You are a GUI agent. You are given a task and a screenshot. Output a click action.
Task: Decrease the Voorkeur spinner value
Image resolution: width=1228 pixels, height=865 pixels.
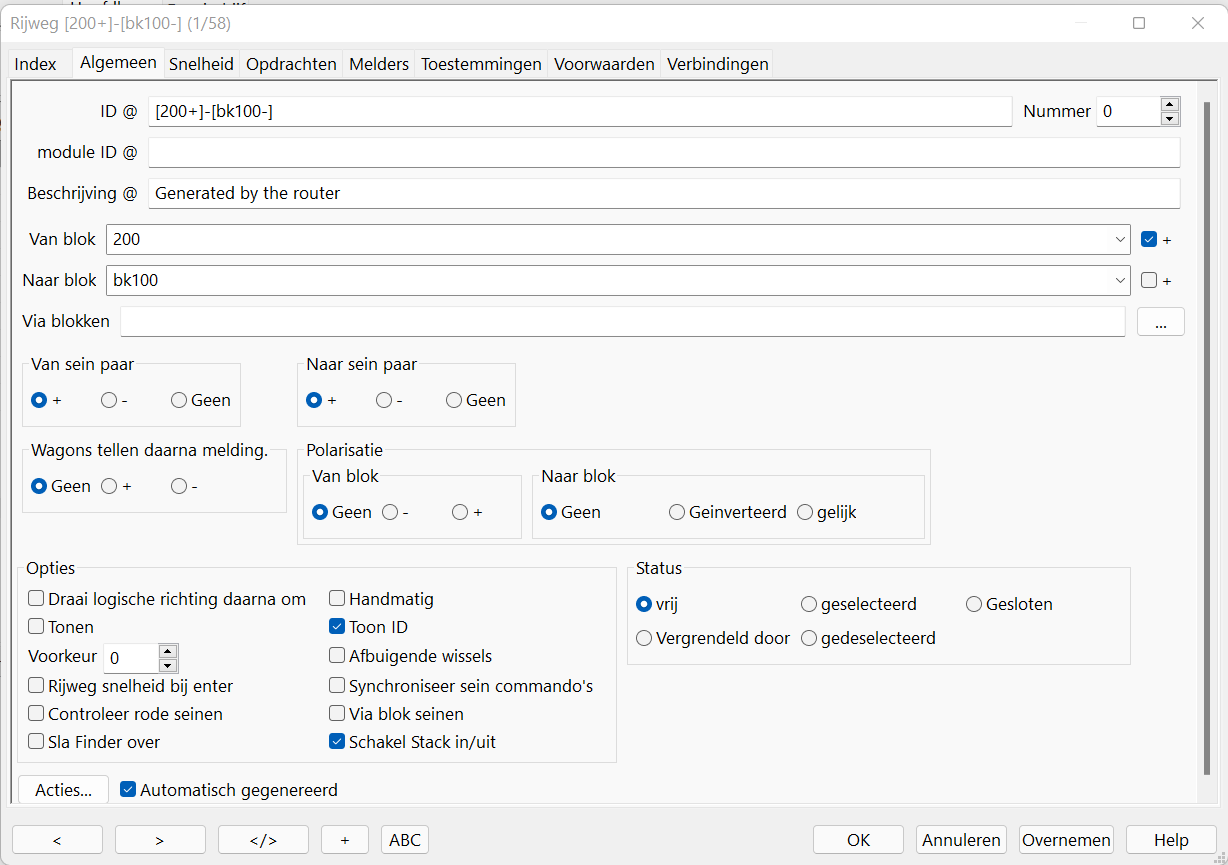(168, 666)
